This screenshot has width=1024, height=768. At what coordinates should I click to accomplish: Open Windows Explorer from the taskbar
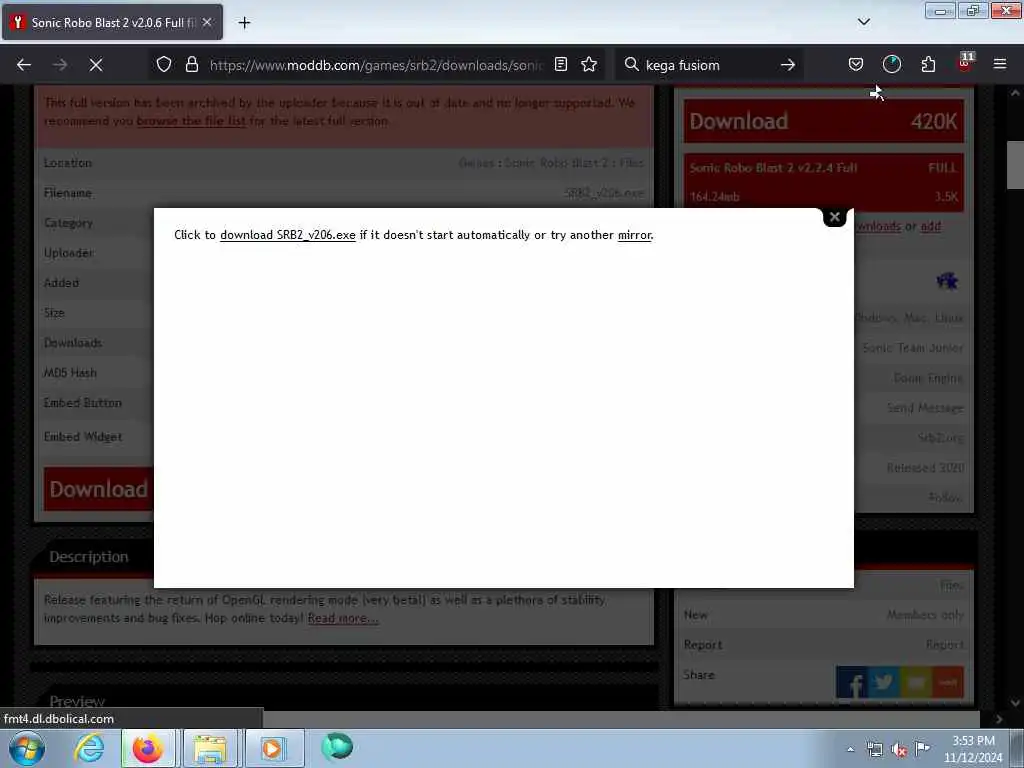click(x=208, y=748)
